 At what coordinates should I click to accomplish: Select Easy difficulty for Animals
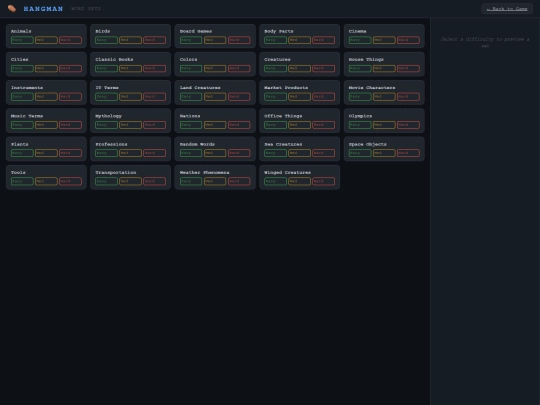pos(22,40)
